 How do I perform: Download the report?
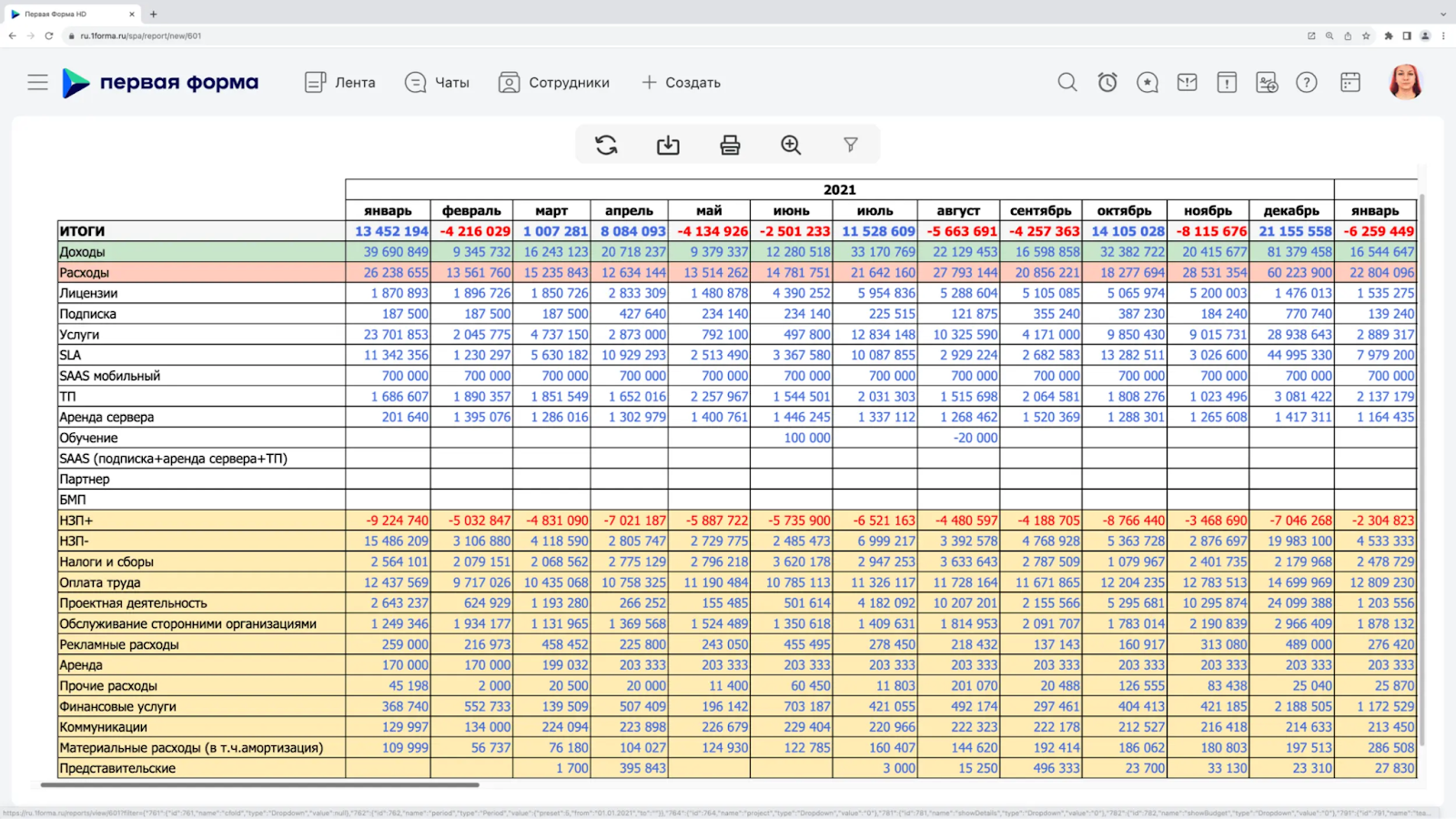tap(668, 145)
